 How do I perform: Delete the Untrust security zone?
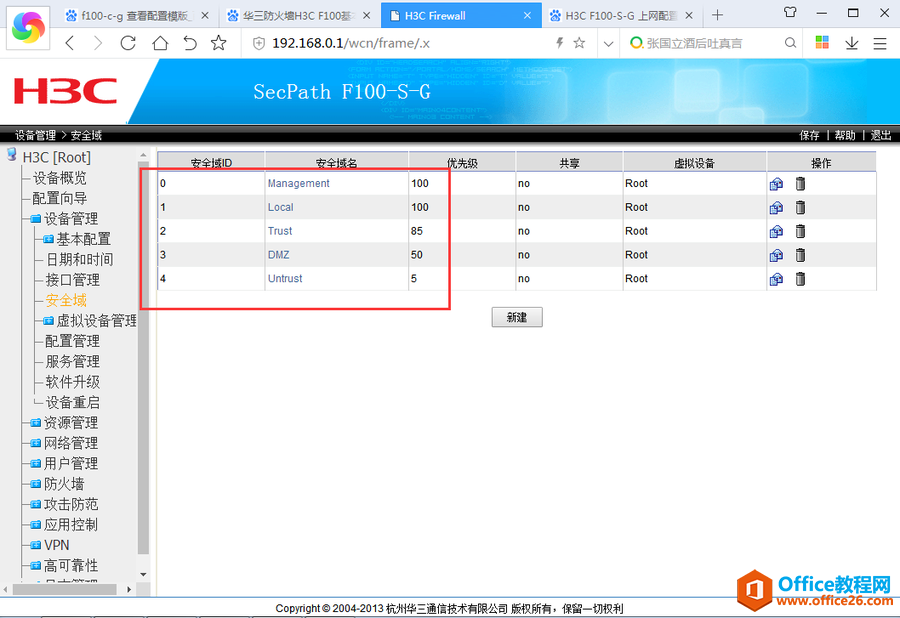(800, 279)
